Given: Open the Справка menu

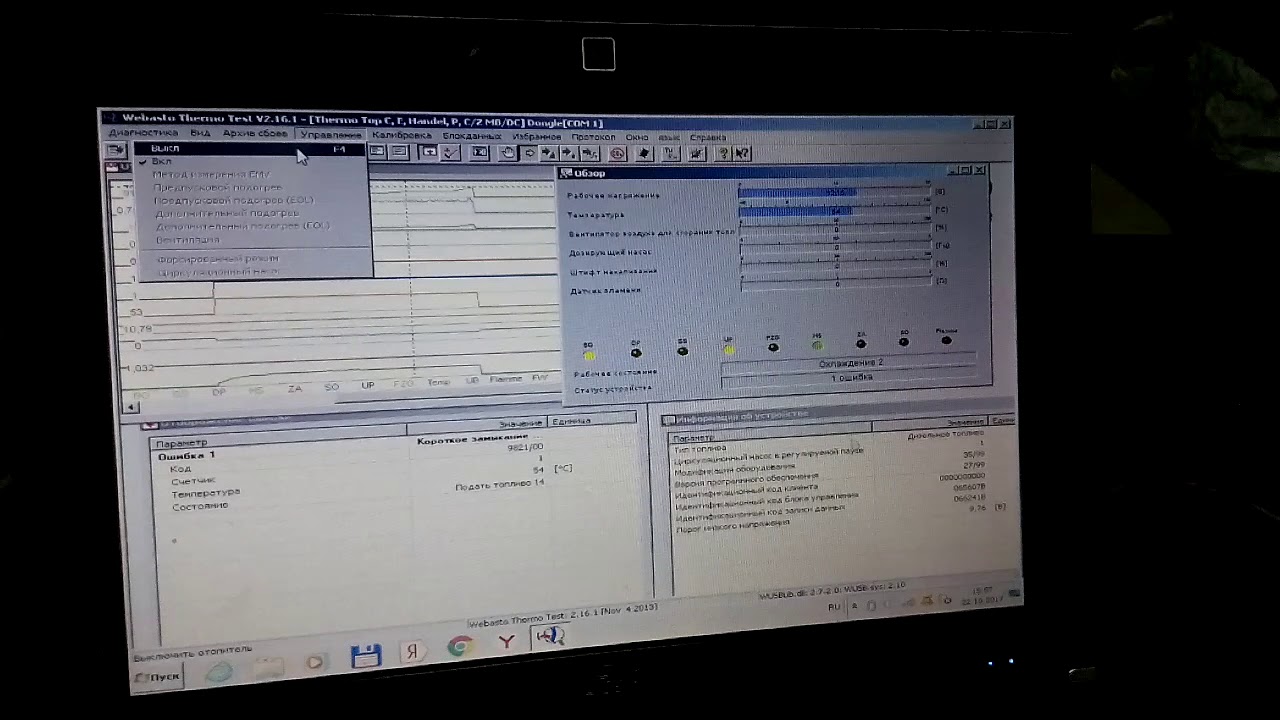Looking at the screenshot, I should 708,138.
